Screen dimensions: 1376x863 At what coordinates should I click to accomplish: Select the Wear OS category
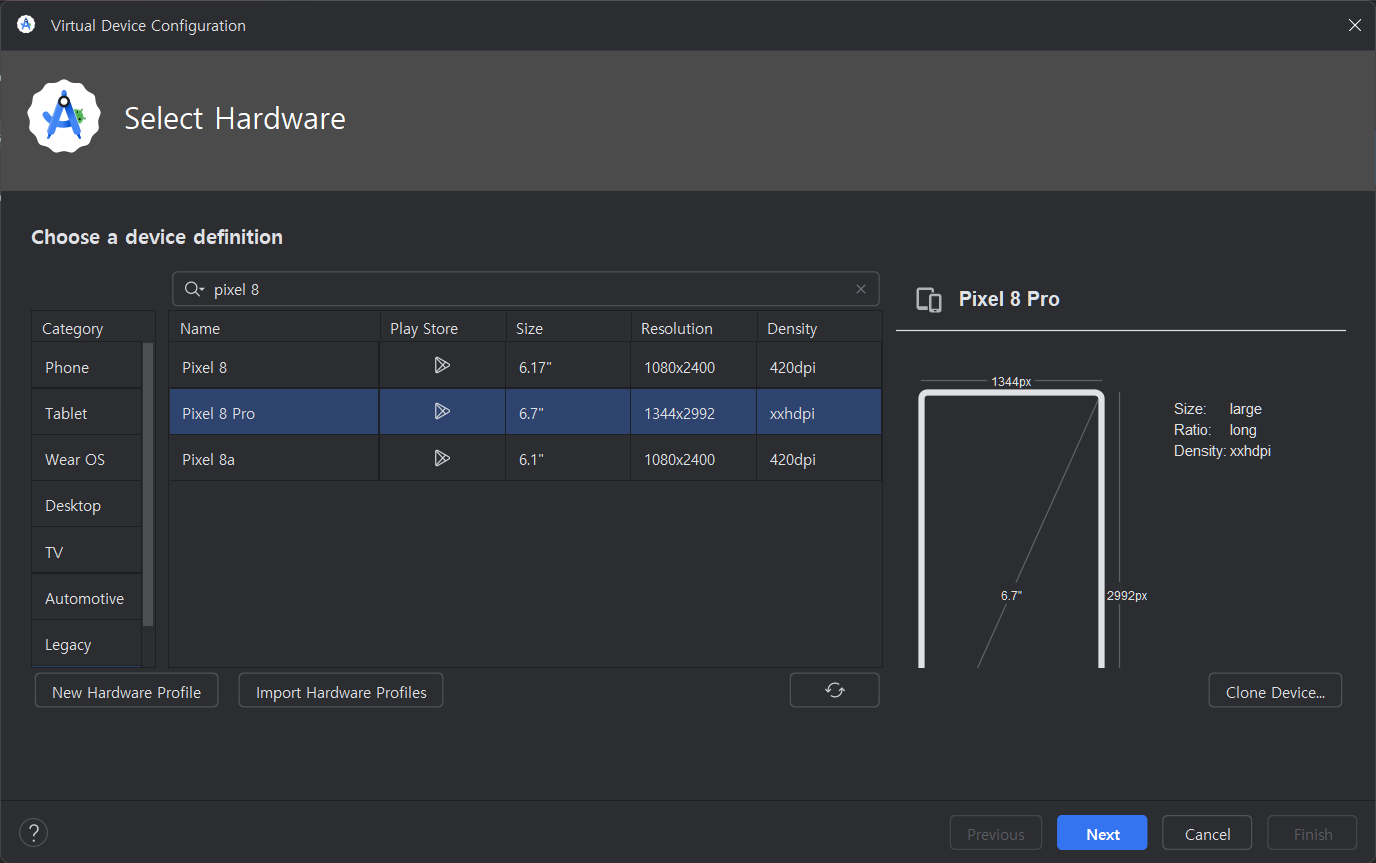point(87,459)
